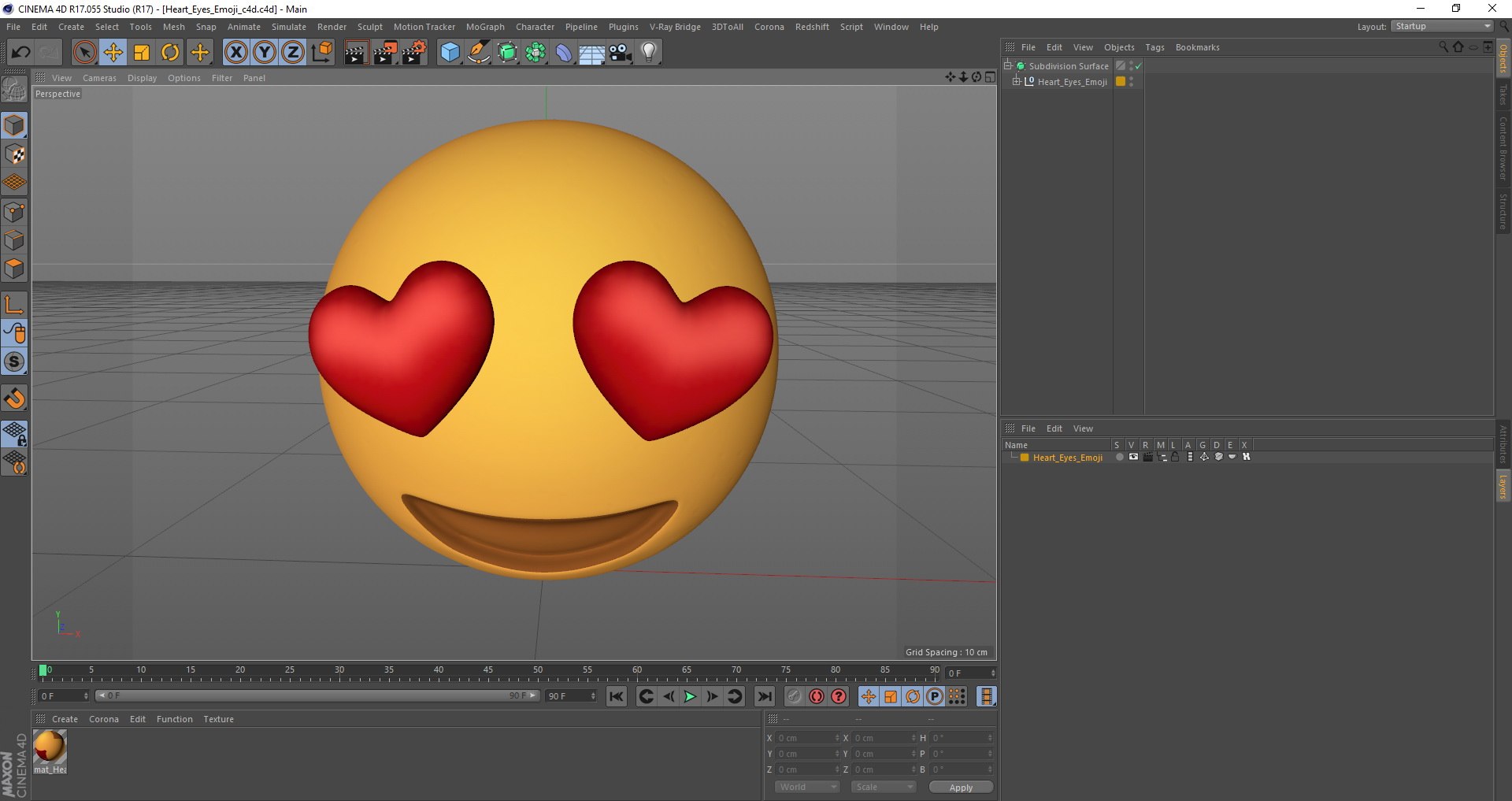Select the mat_Hea material thumbnail
The width and height of the screenshot is (1512, 801).
(50, 747)
